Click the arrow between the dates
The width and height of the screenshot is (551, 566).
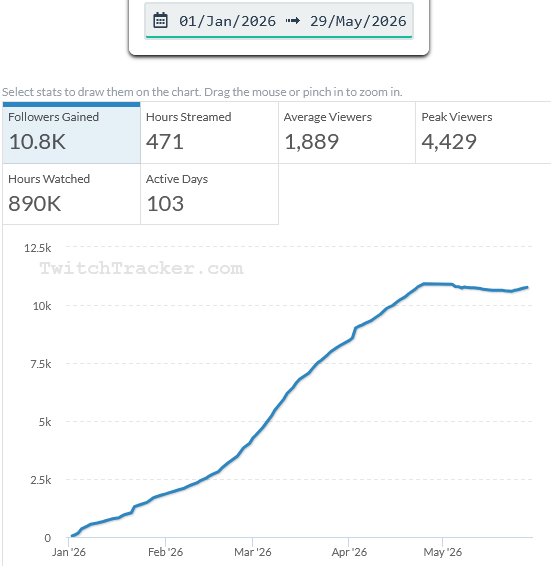292,21
